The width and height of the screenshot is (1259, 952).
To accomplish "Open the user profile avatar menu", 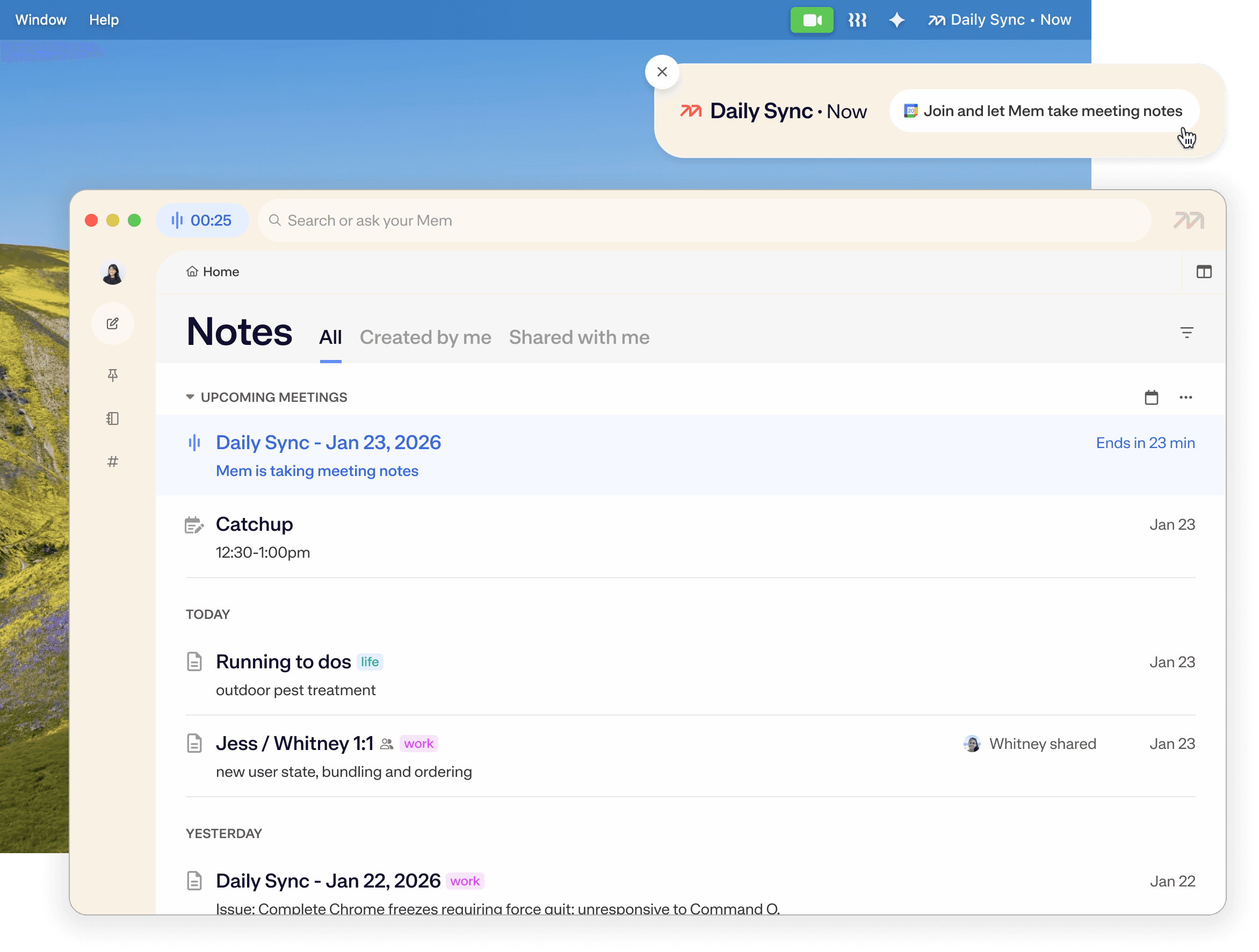I will pyautogui.click(x=113, y=273).
